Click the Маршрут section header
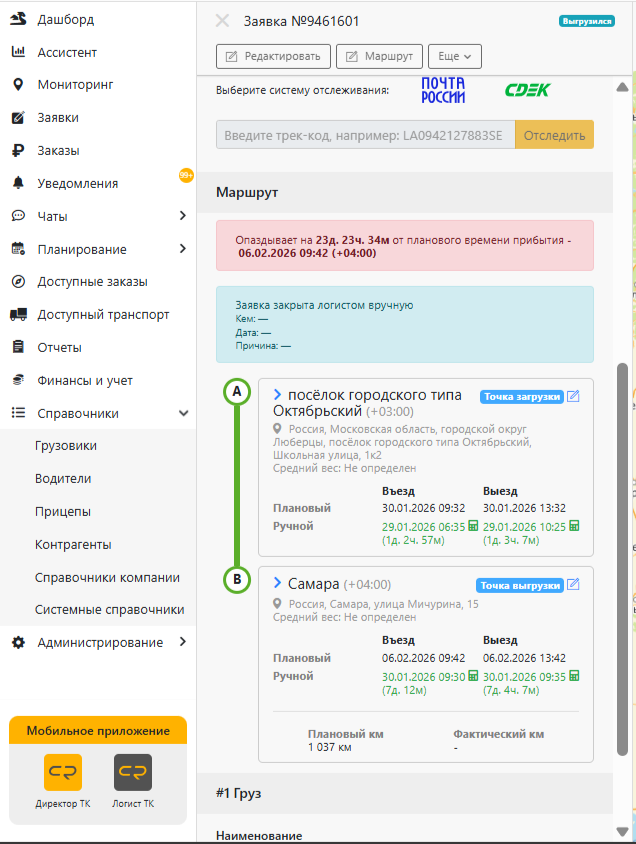The image size is (636, 844). pos(405,192)
